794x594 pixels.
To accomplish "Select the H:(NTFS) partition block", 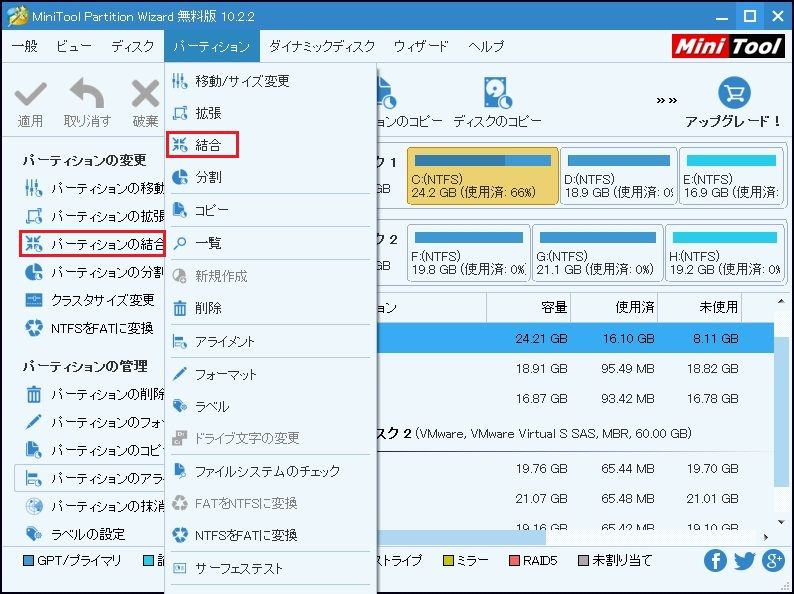I will click(725, 253).
